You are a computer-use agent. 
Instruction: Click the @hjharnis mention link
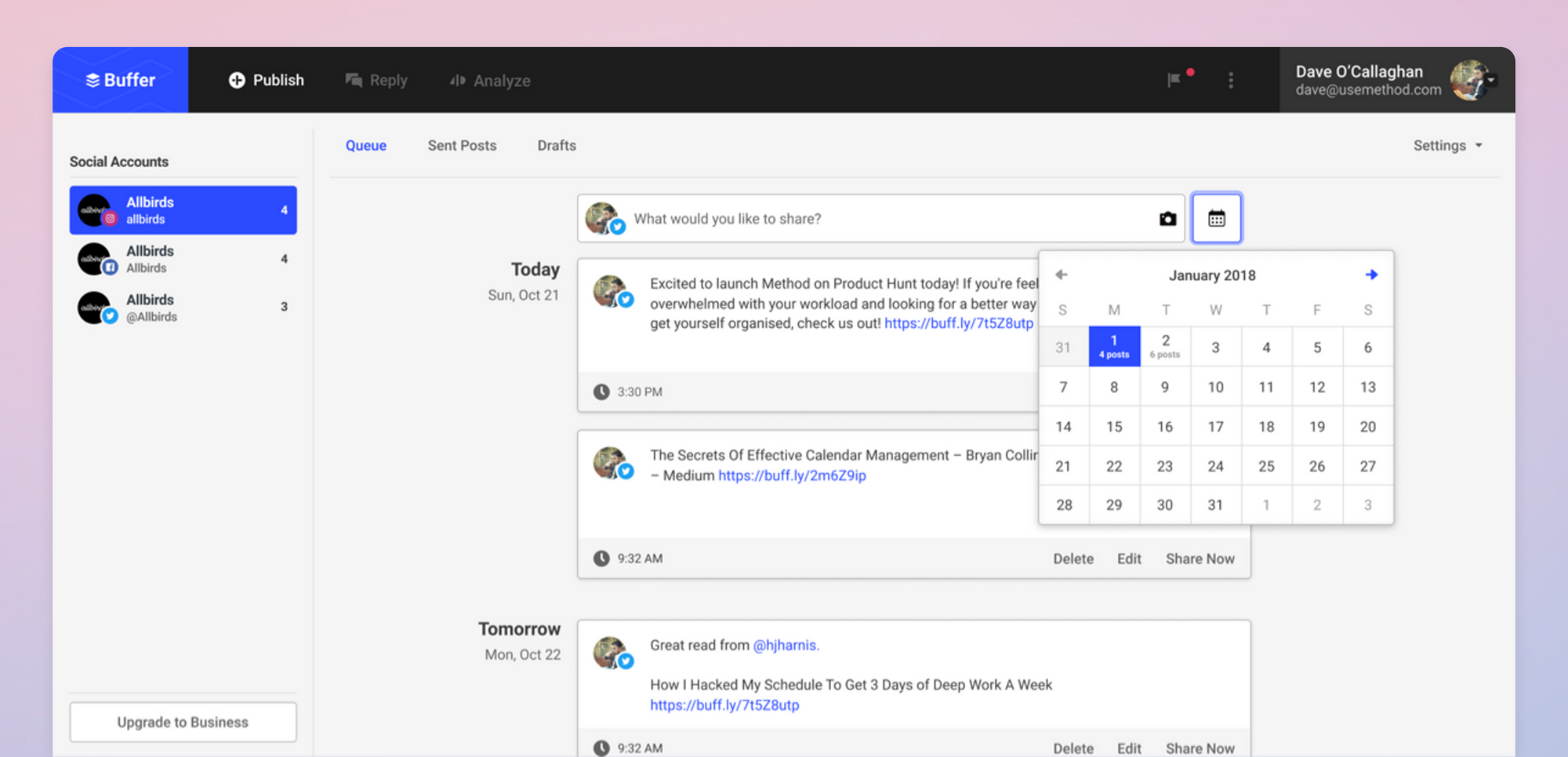786,645
